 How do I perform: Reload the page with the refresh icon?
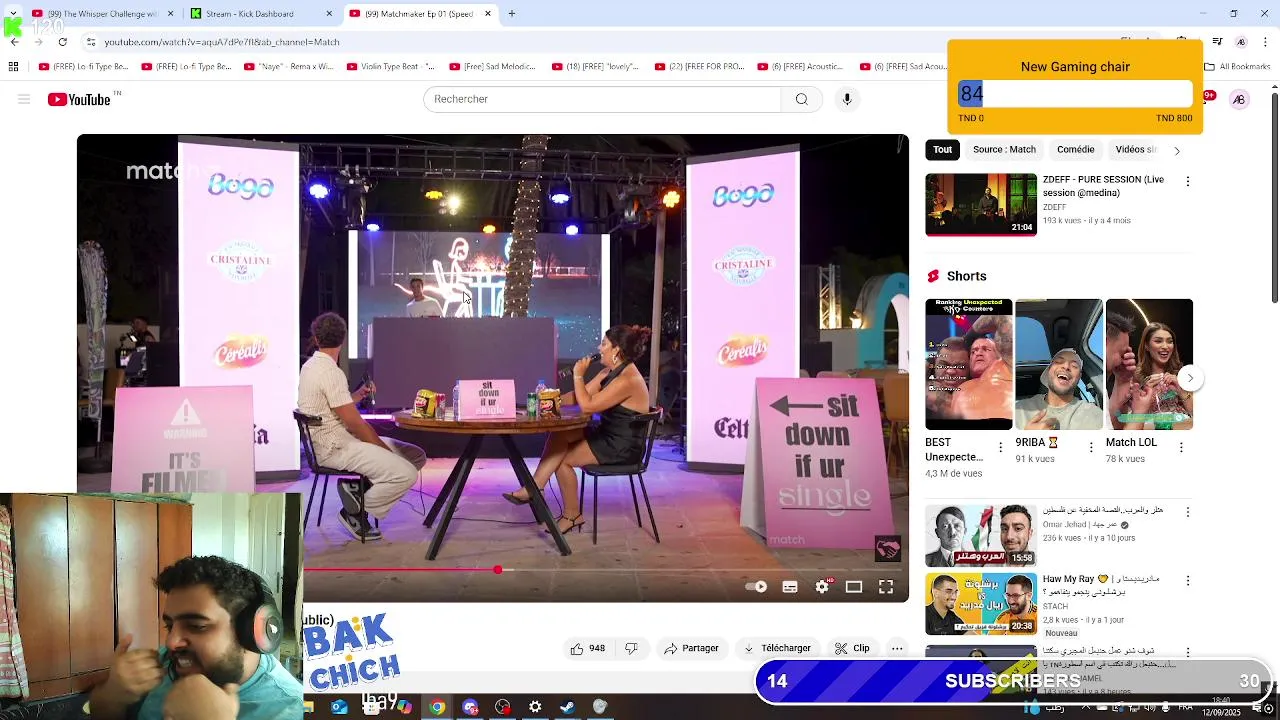(x=63, y=42)
